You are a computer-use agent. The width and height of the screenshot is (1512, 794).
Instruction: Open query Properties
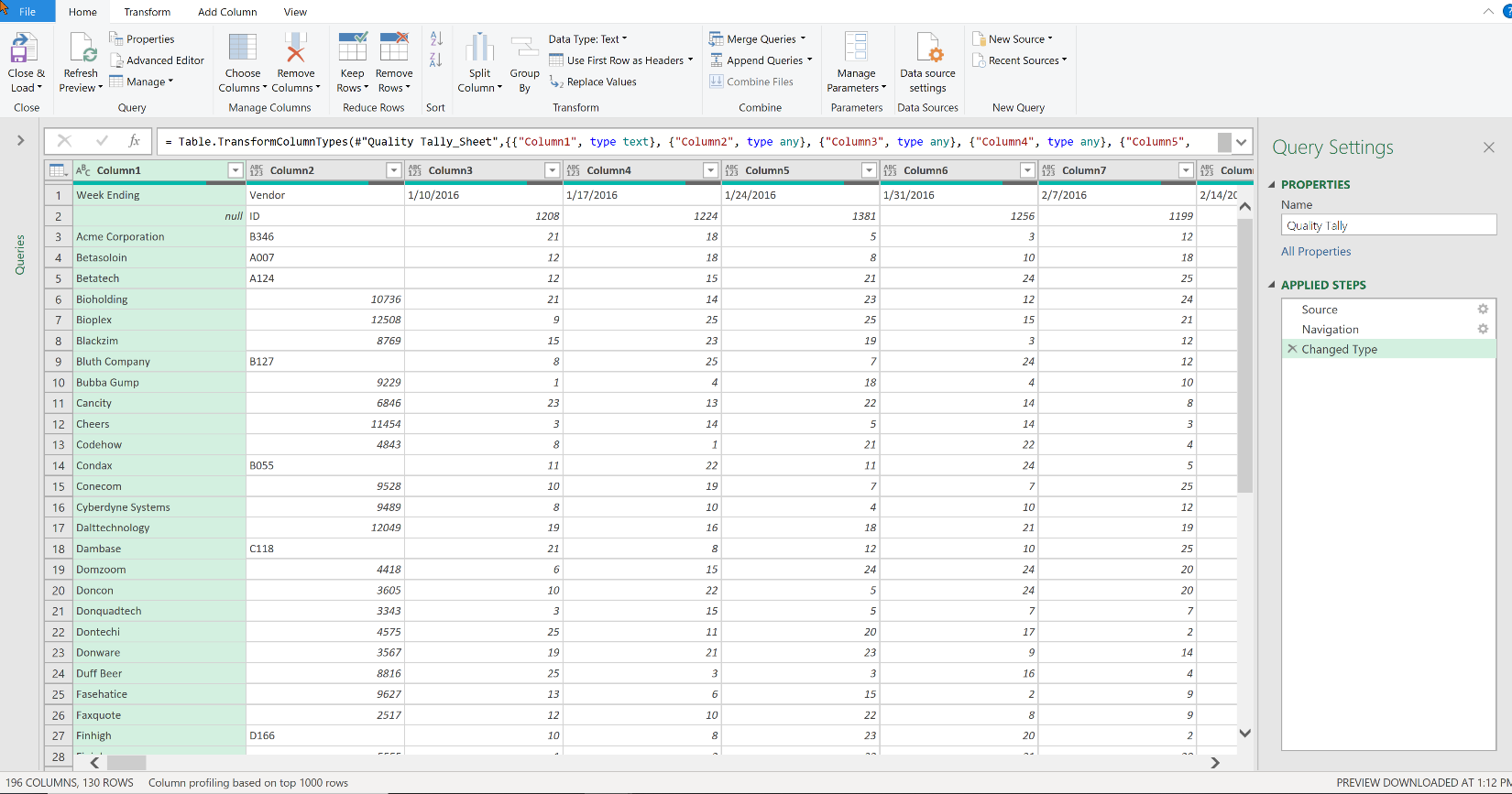point(142,39)
